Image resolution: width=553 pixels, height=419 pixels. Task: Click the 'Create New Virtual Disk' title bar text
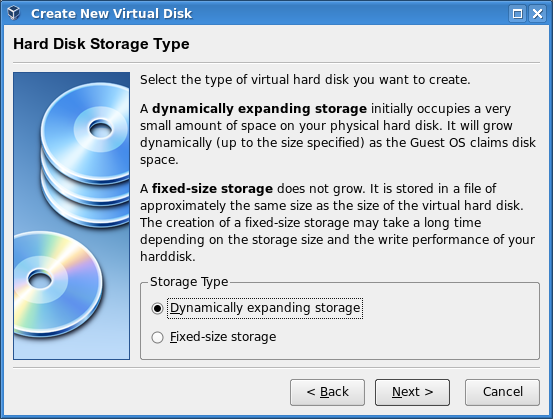point(111,14)
